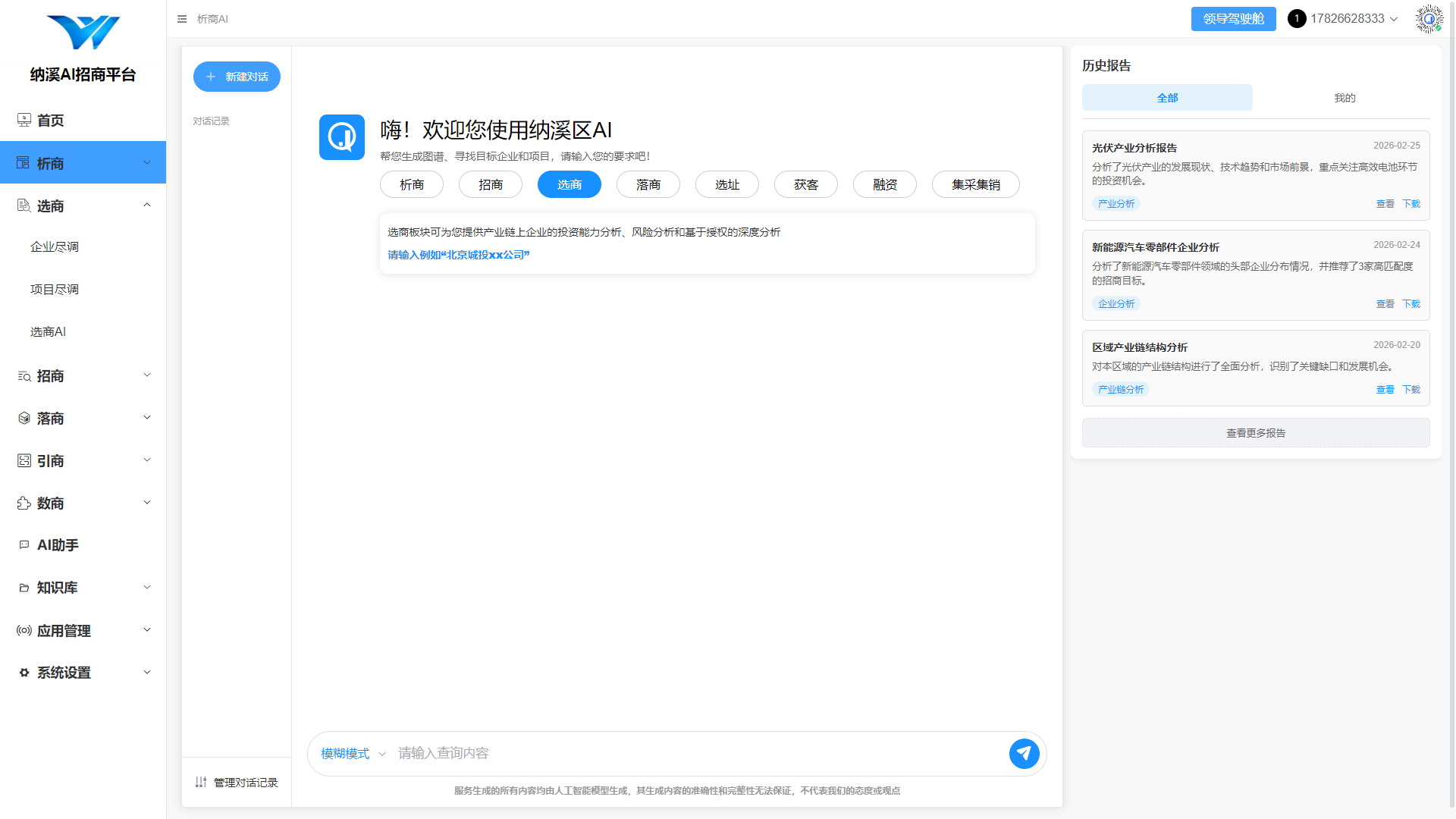Send a query with the paper plane icon
The width and height of the screenshot is (1456, 819).
tap(1024, 754)
